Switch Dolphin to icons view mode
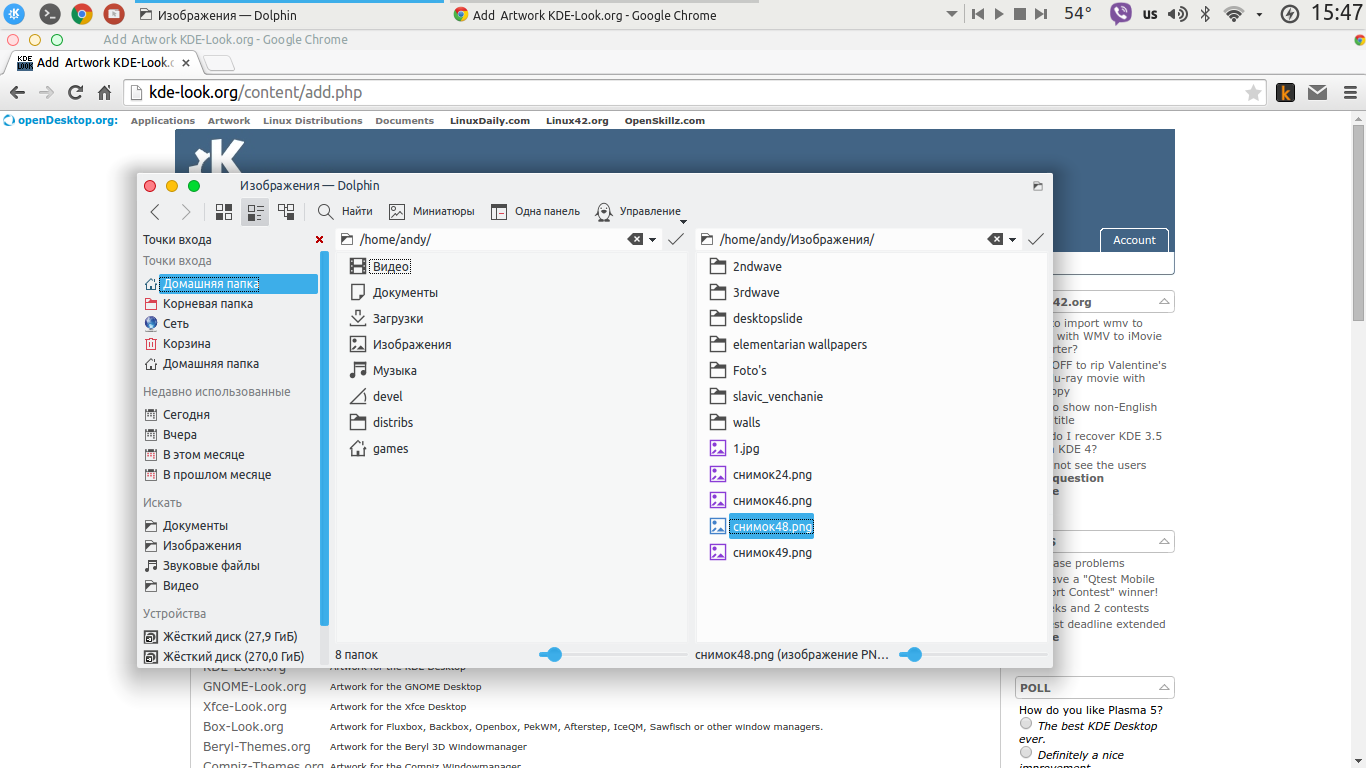1366x768 pixels. point(224,212)
